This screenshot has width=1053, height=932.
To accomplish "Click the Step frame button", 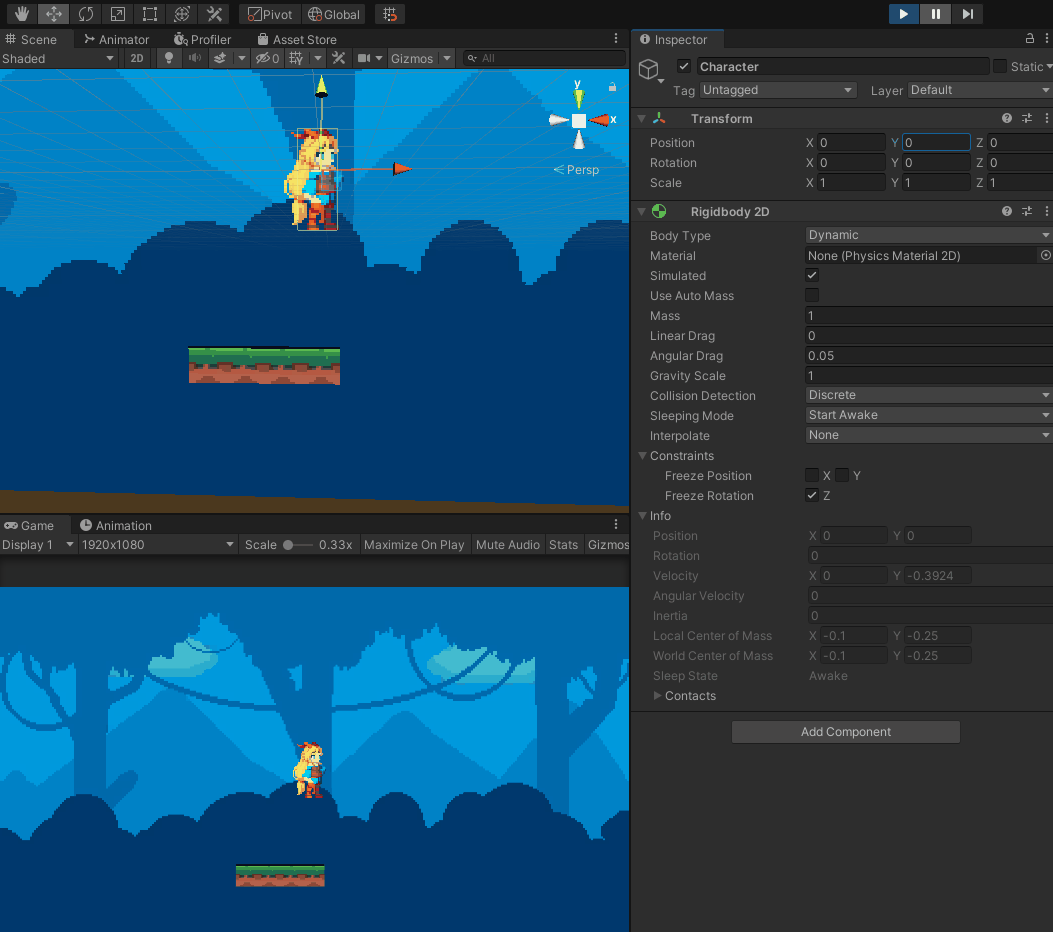I will 967,14.
